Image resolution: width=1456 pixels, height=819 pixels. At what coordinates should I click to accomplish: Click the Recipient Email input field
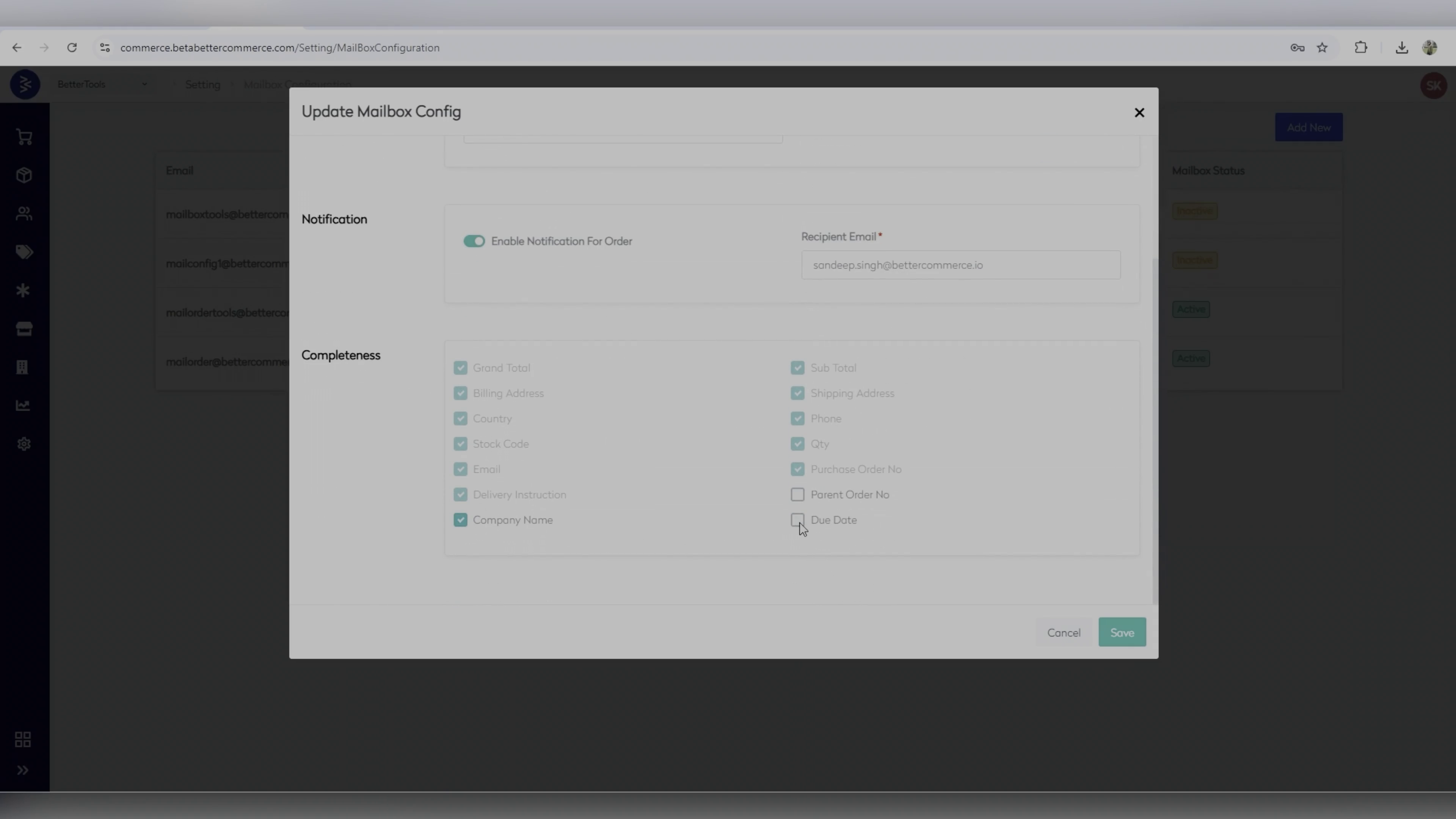(960, 265)
